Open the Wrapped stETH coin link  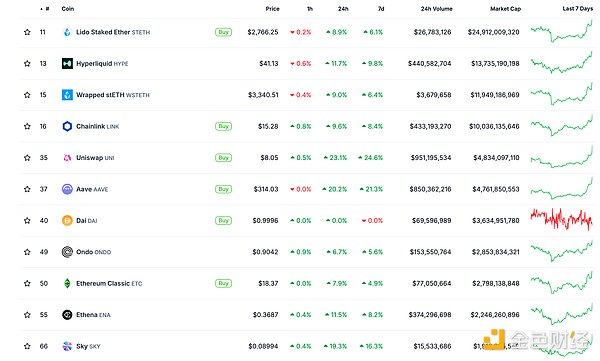[113, 95]
